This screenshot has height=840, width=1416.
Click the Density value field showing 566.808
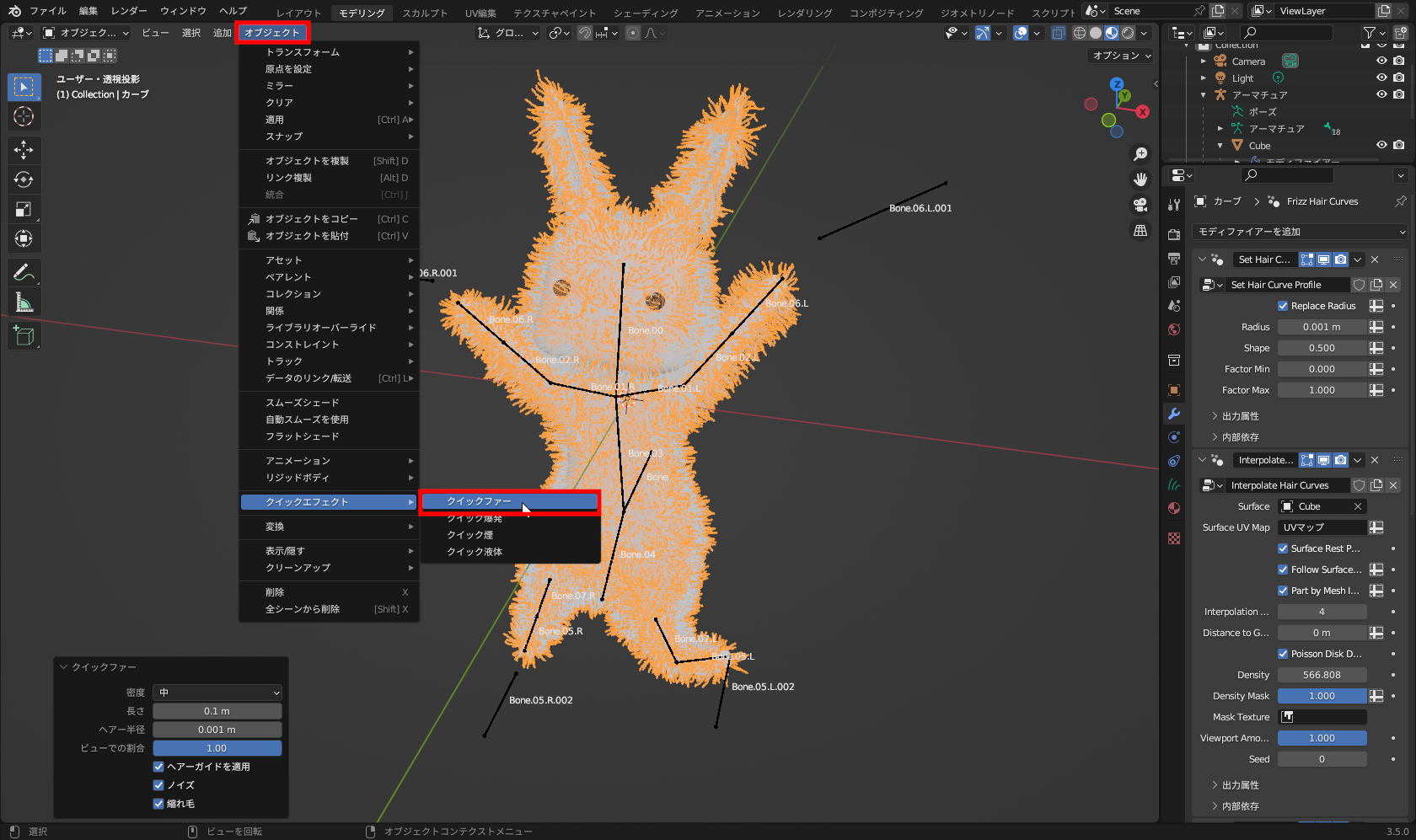1322,674
